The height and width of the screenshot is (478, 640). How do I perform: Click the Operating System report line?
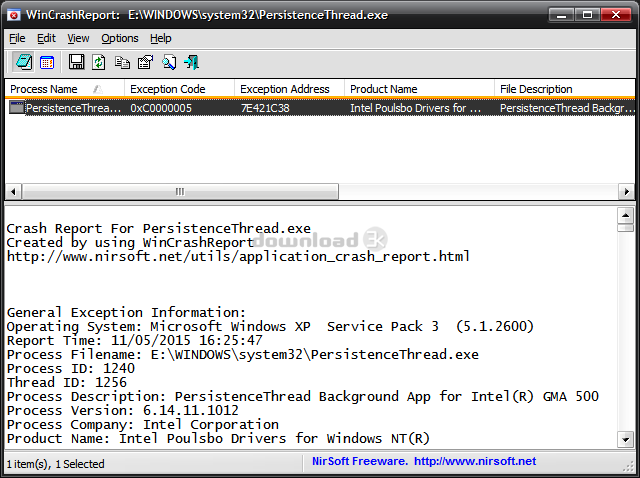(x=270, y=327)
